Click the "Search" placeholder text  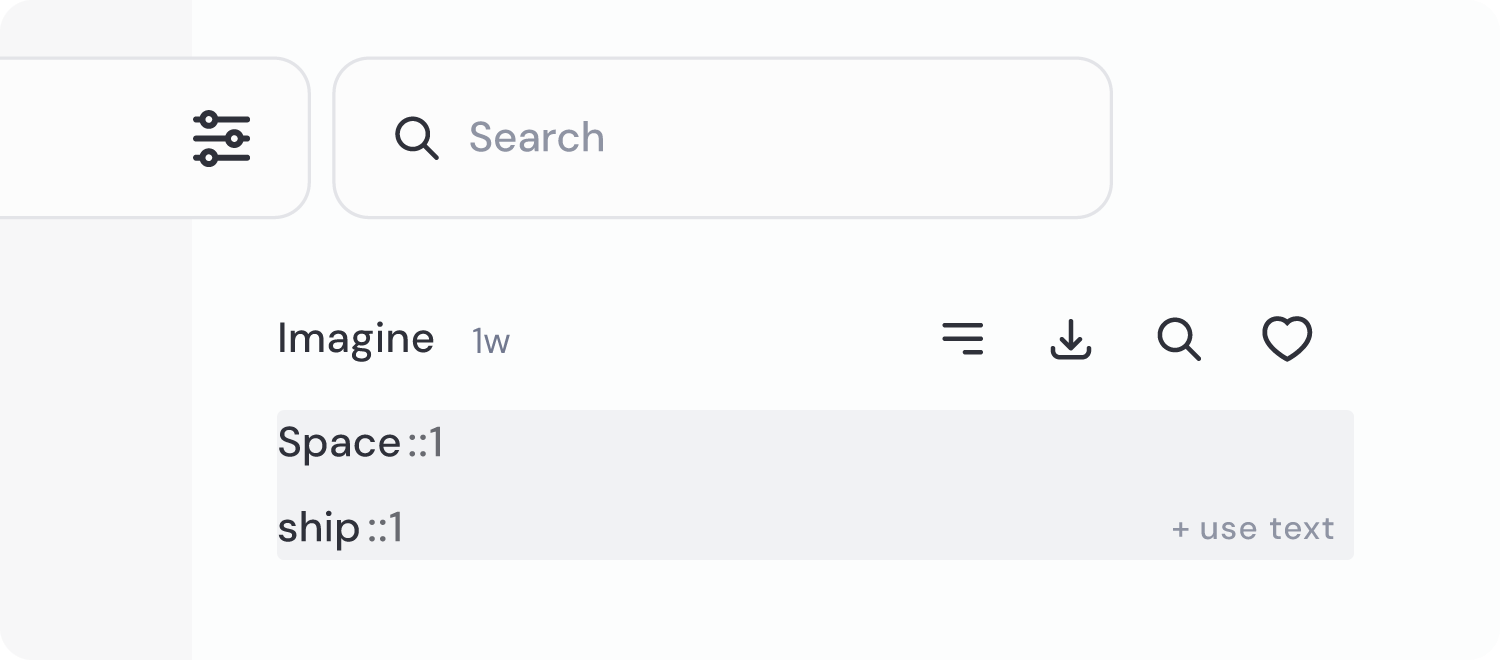pos(537,138)
